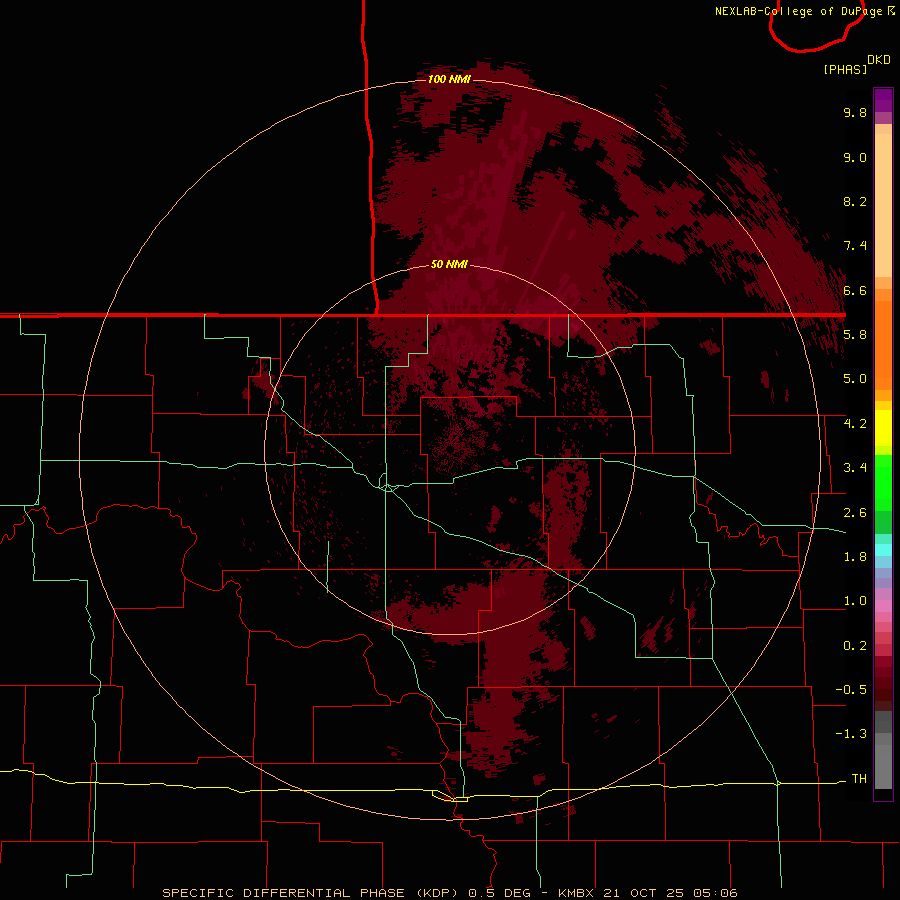This screenshot has width=900, height=900.
Task: Click the -0.5 scale value
Action: 851,690
